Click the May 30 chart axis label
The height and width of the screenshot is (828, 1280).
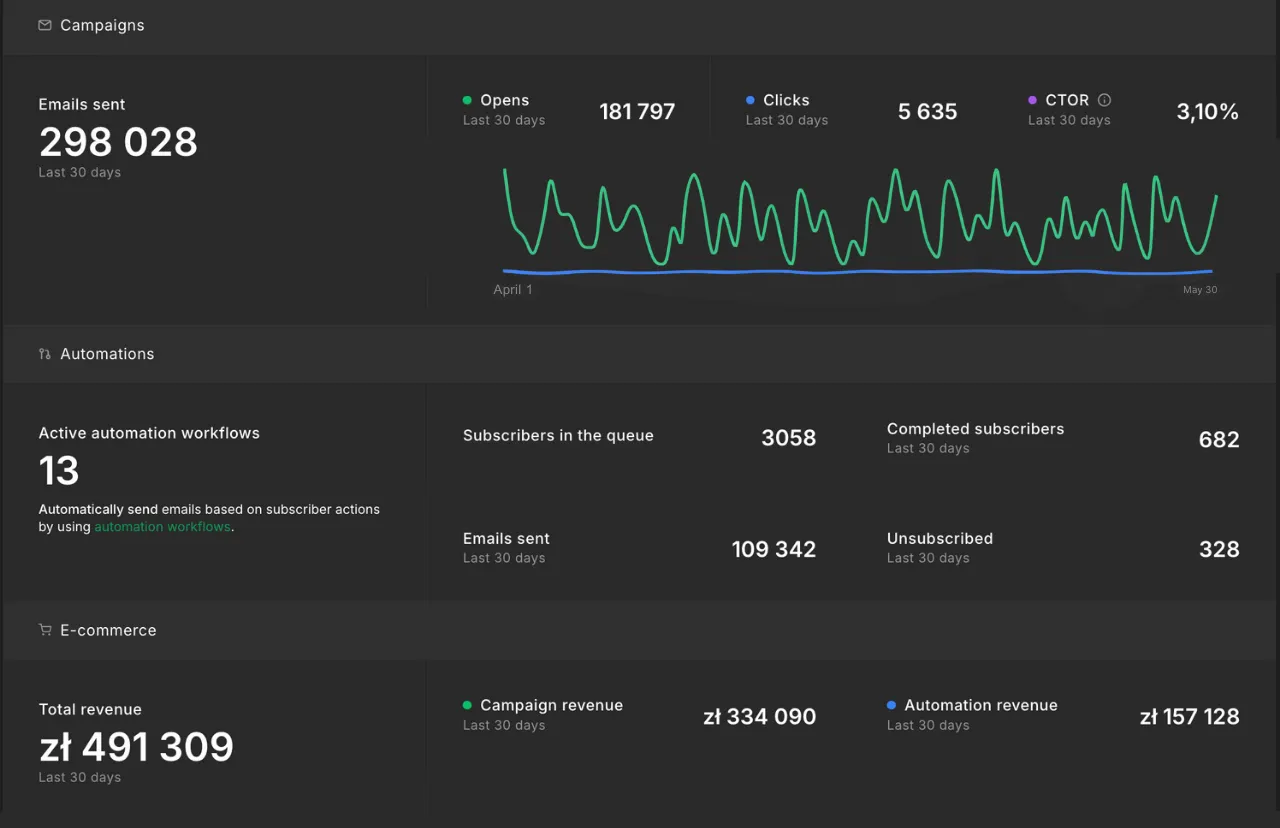tap(1200, 290)
